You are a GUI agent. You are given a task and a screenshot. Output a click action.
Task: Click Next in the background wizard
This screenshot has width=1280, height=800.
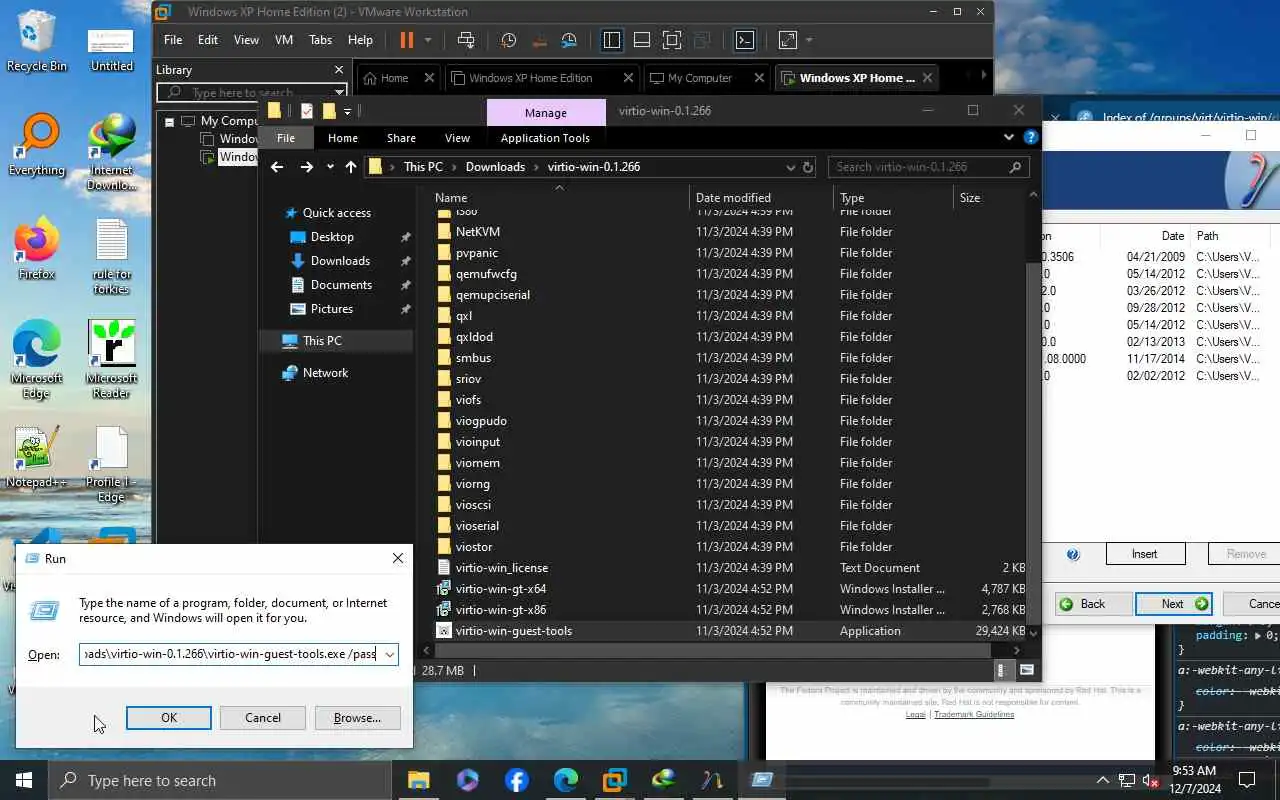click(1173, 604)
